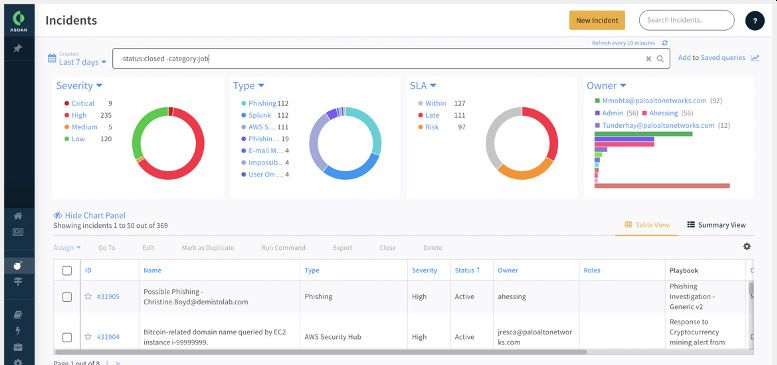The image size is (777, 365).
Task: Open table settings gear icon above the table
Action: click(x=747, y=247)
